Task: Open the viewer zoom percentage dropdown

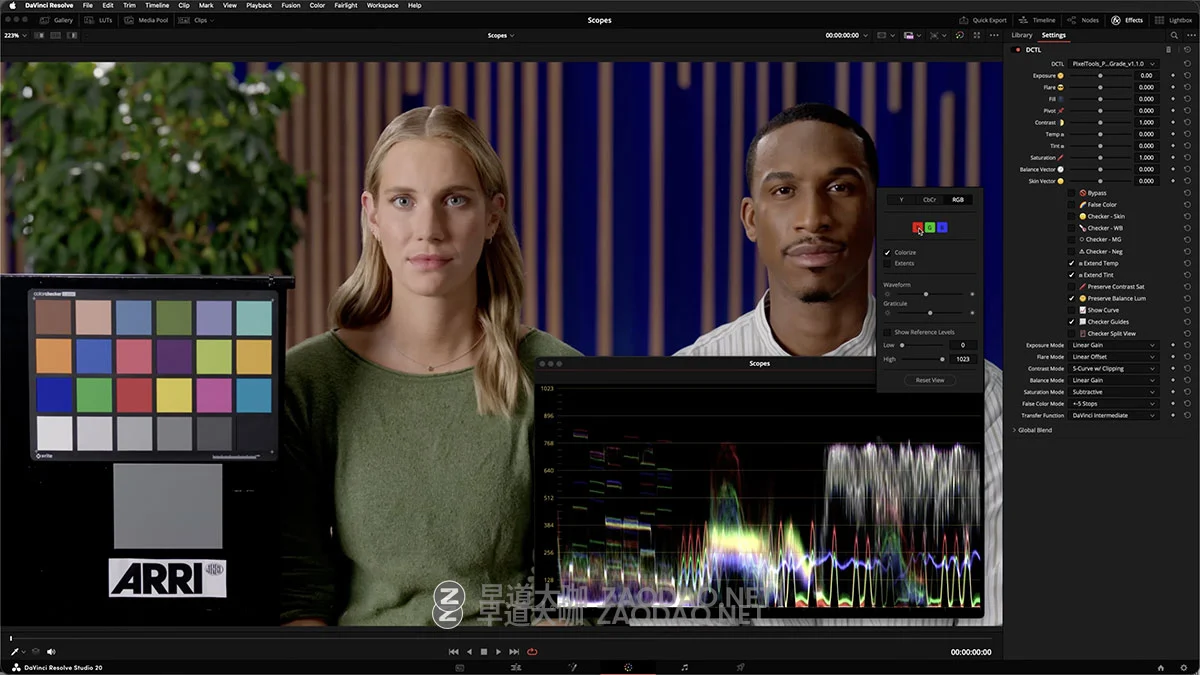Action: [14, 35]
